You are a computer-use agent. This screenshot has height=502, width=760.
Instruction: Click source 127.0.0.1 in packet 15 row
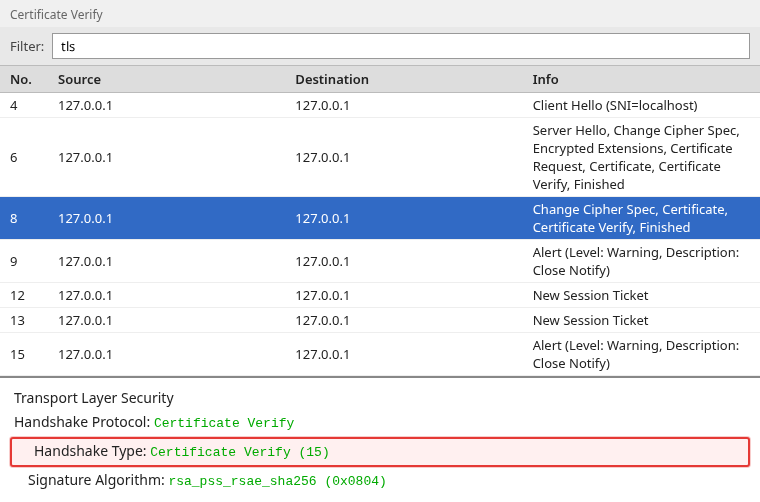(x=85, y=354)
